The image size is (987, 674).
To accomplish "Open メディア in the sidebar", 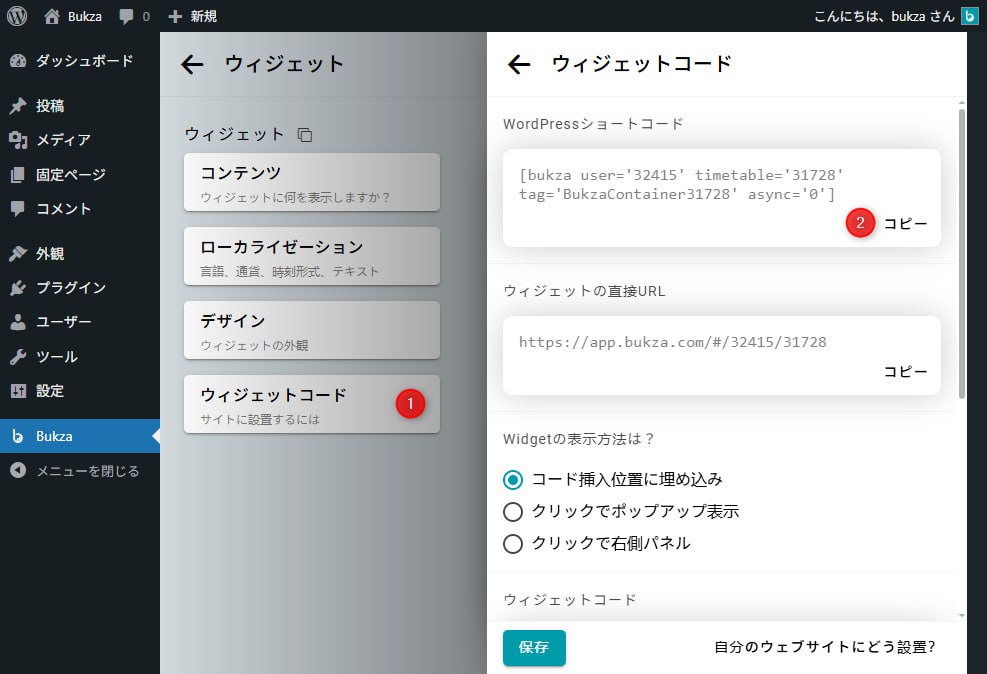I will [x=80, y=140].
